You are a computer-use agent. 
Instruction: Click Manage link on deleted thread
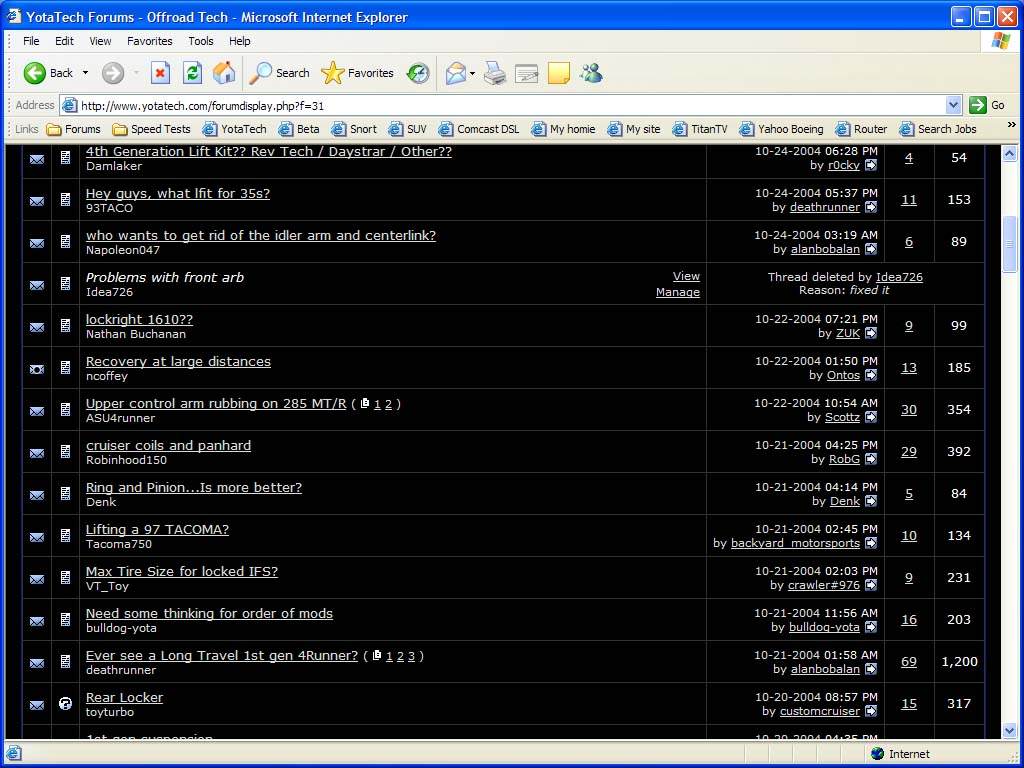pyautogui.click(x=678, y=293)
